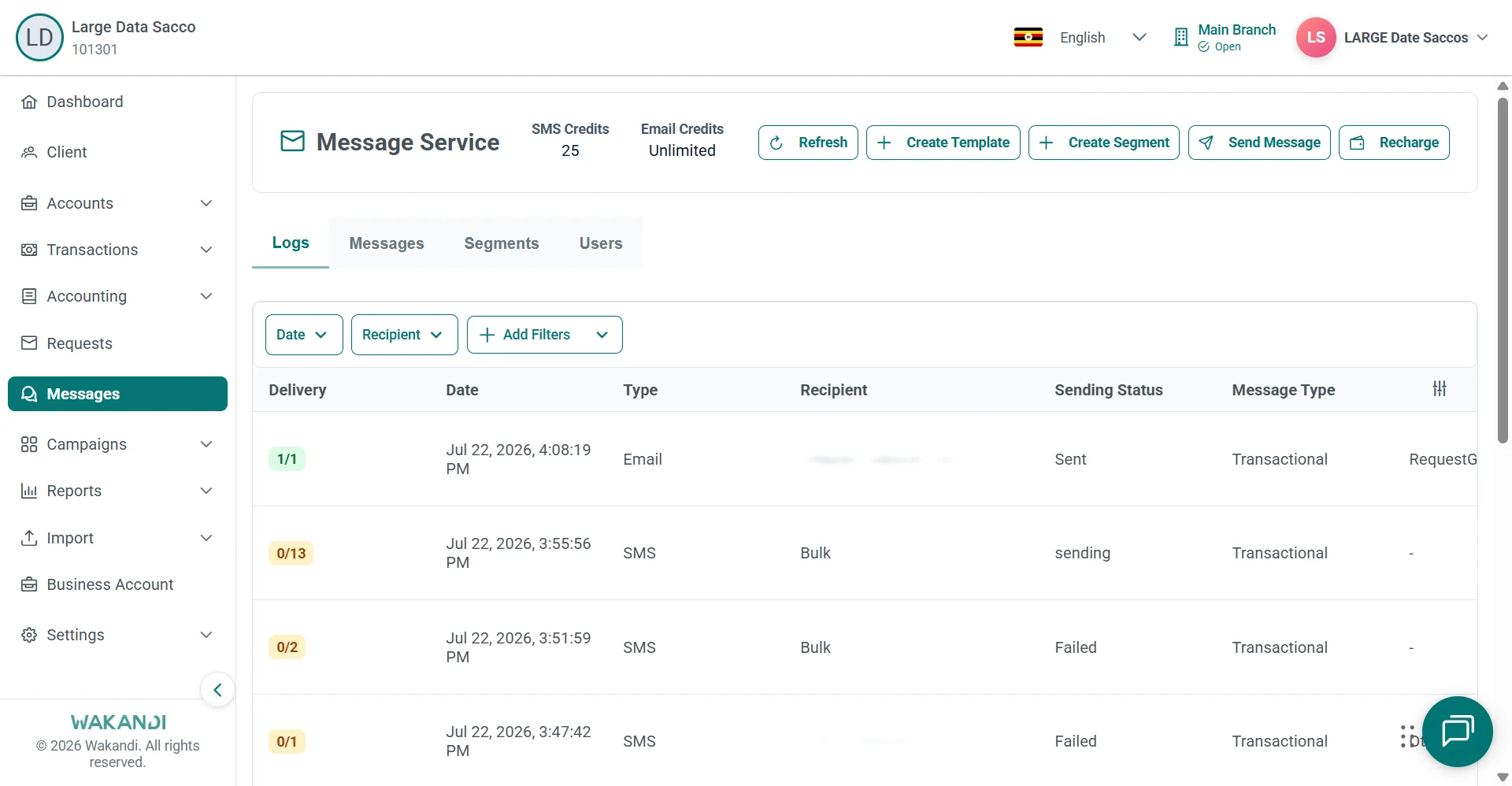Open Client in the sidebar
Image resolution: width=1512 pixels, height=786 pixels.
pyautogui.click(x=118, y=152)
